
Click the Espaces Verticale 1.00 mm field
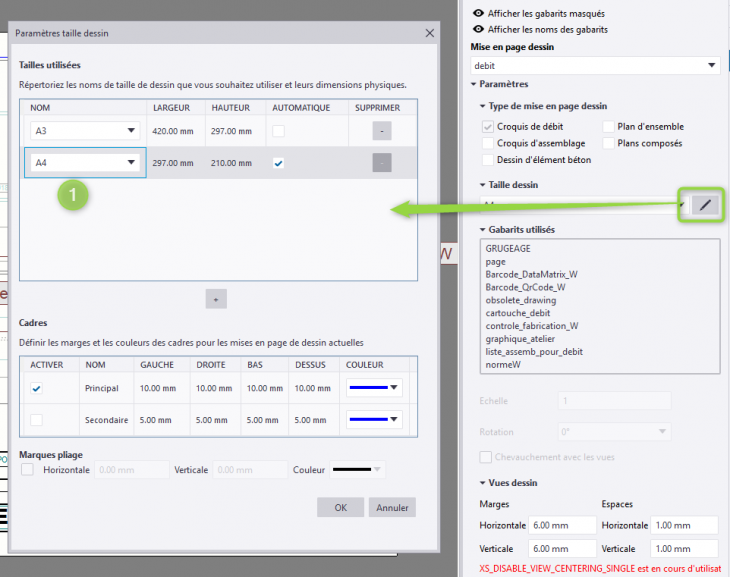[684, 549]
